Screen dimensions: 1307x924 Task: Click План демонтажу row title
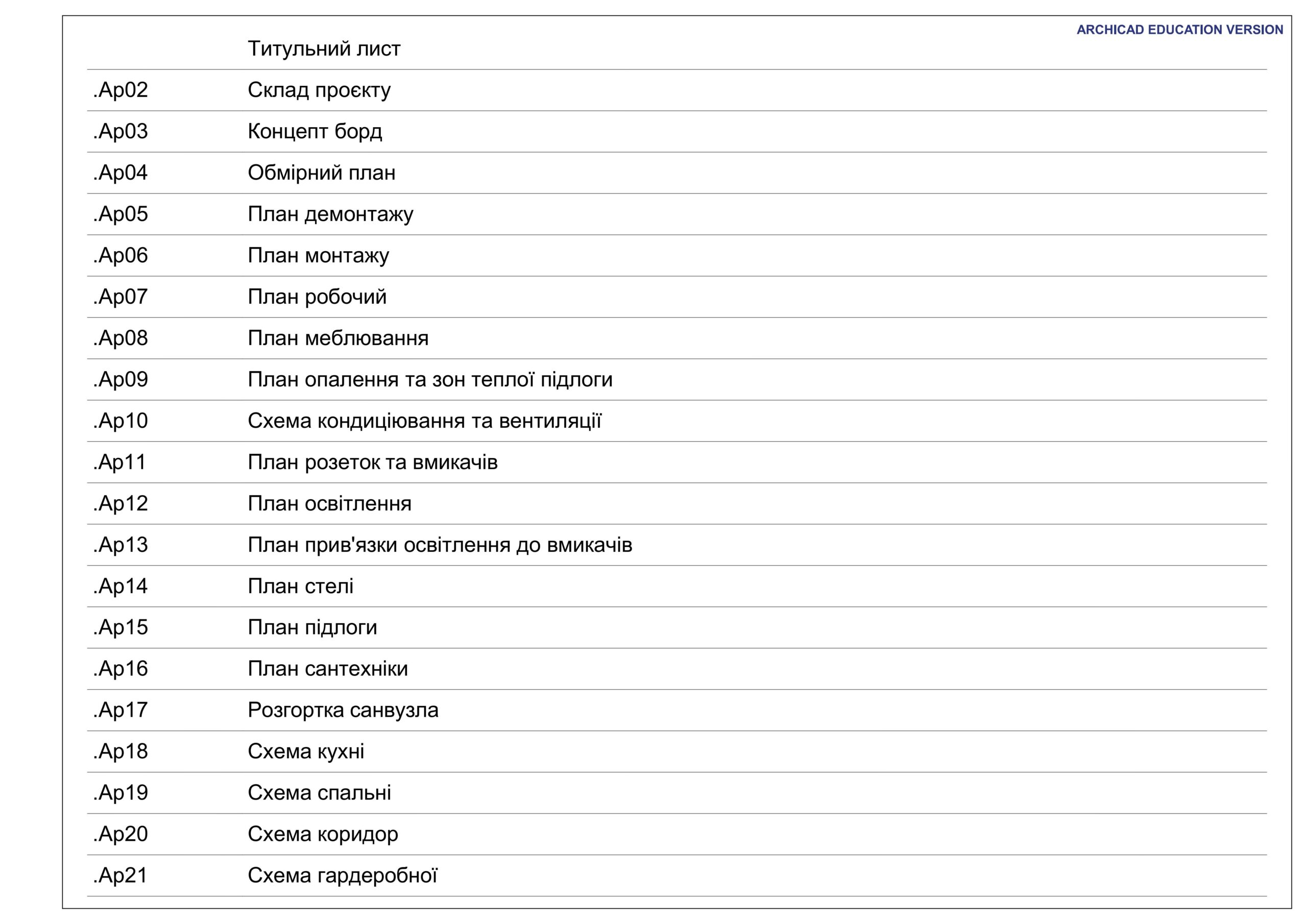(x=331, y=214)
